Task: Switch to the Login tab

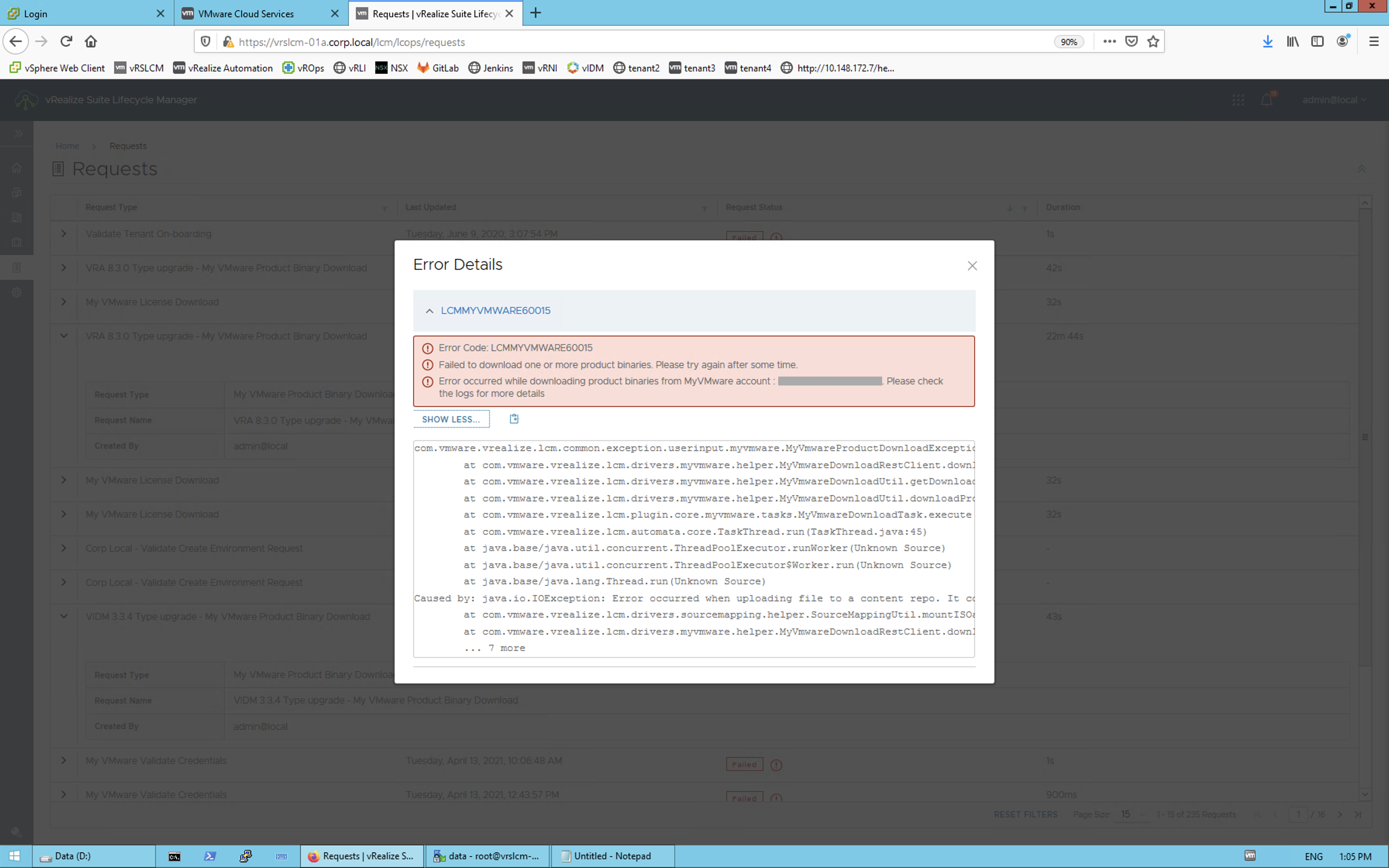Action: 36,14
